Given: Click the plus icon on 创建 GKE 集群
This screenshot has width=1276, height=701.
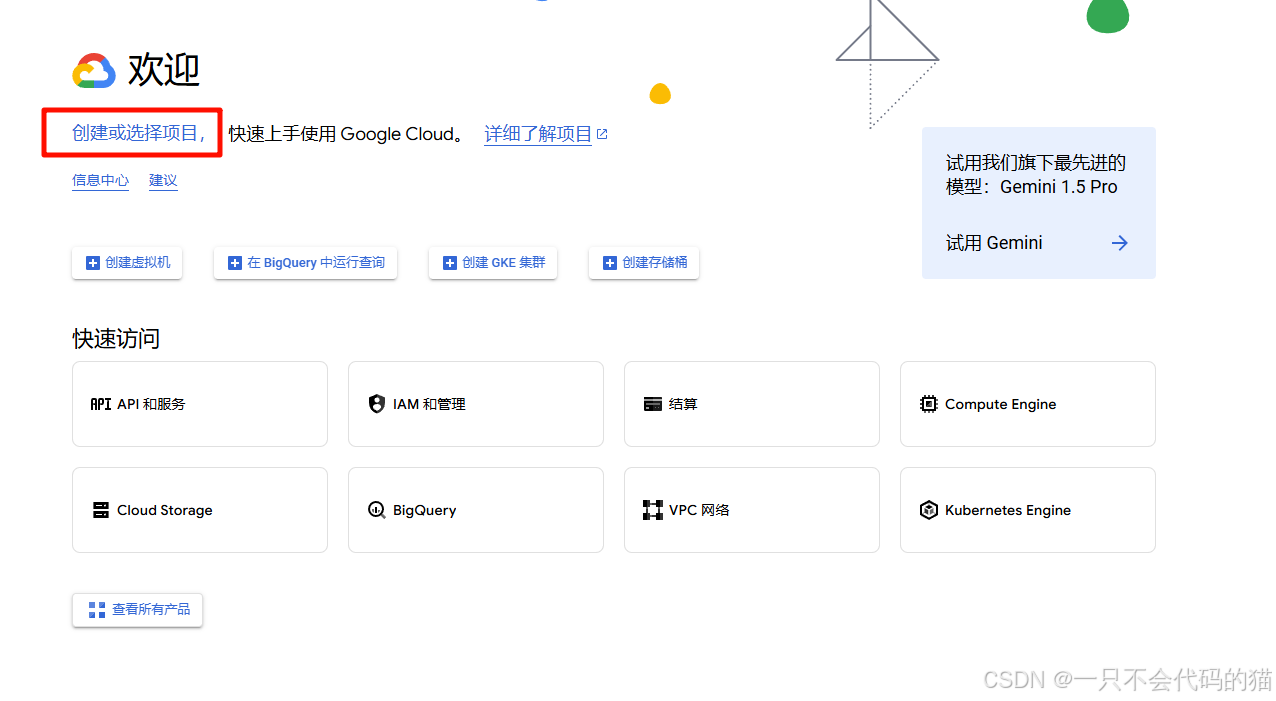Looking at the screenshot, I should click(x=450, y=263).
